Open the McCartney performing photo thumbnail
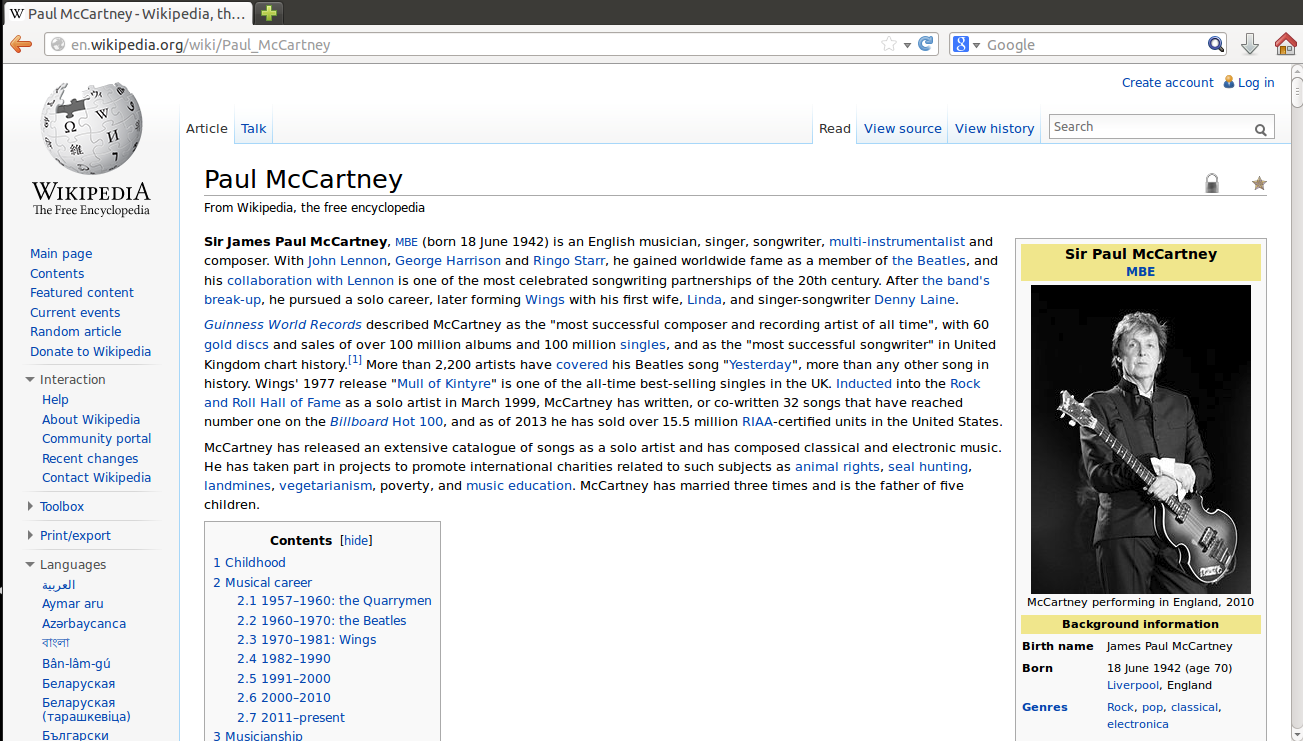Image resolution: width=1303 pixels, height=741 pixels. click(x=1141, y=439)
